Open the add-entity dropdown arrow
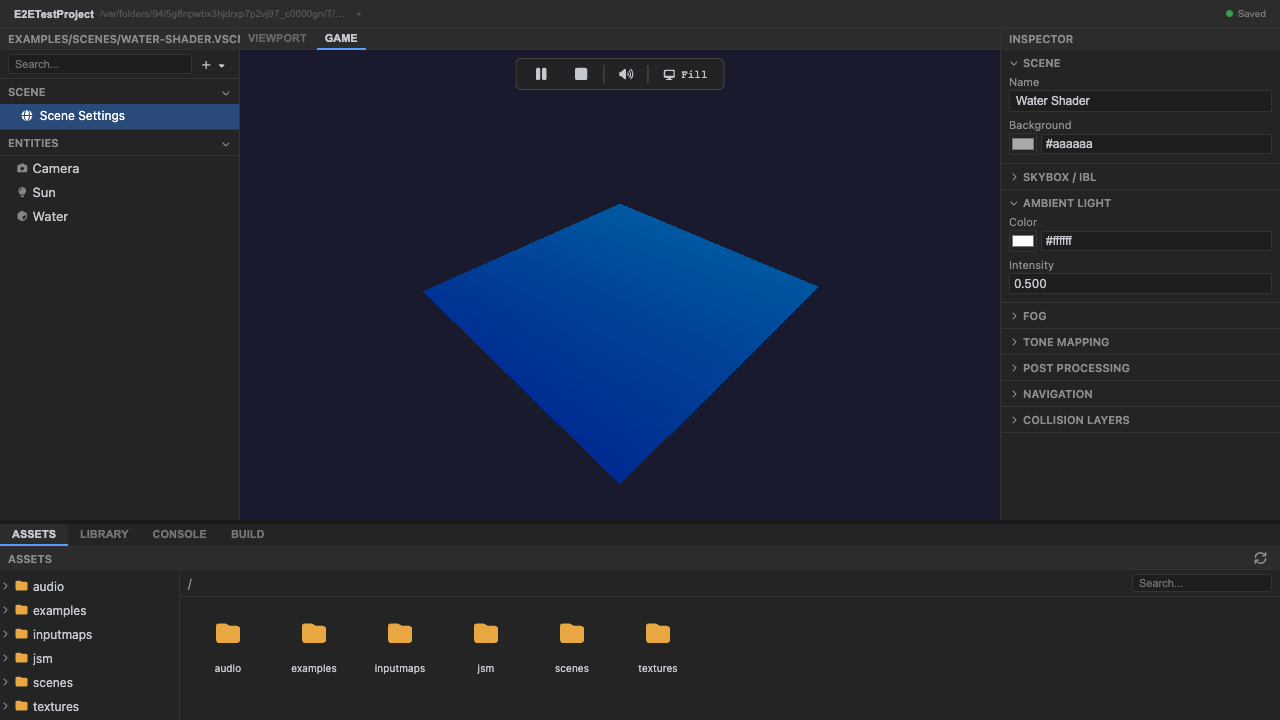 pos(222,65)
